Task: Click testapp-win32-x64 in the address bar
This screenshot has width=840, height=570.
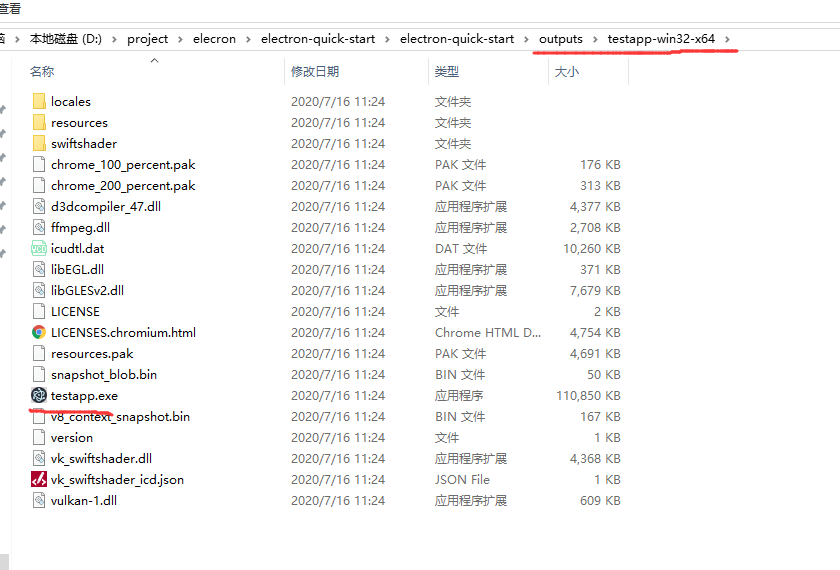Action: (x=661, y=39)
